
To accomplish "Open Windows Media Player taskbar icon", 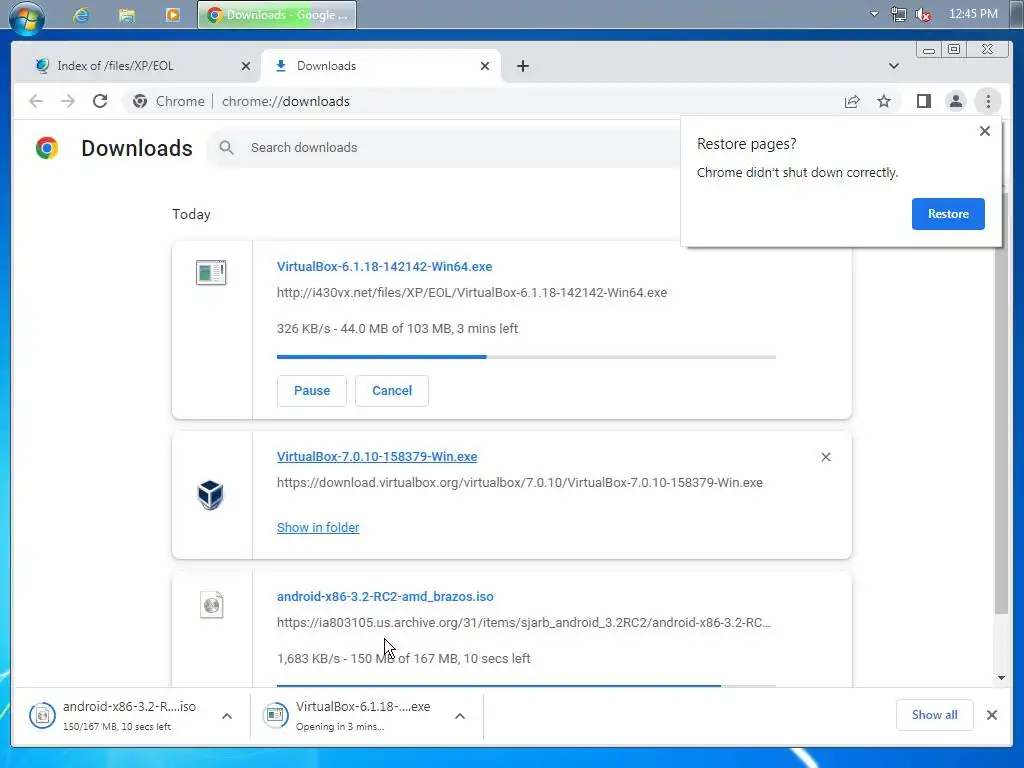I will coord(172,15).
